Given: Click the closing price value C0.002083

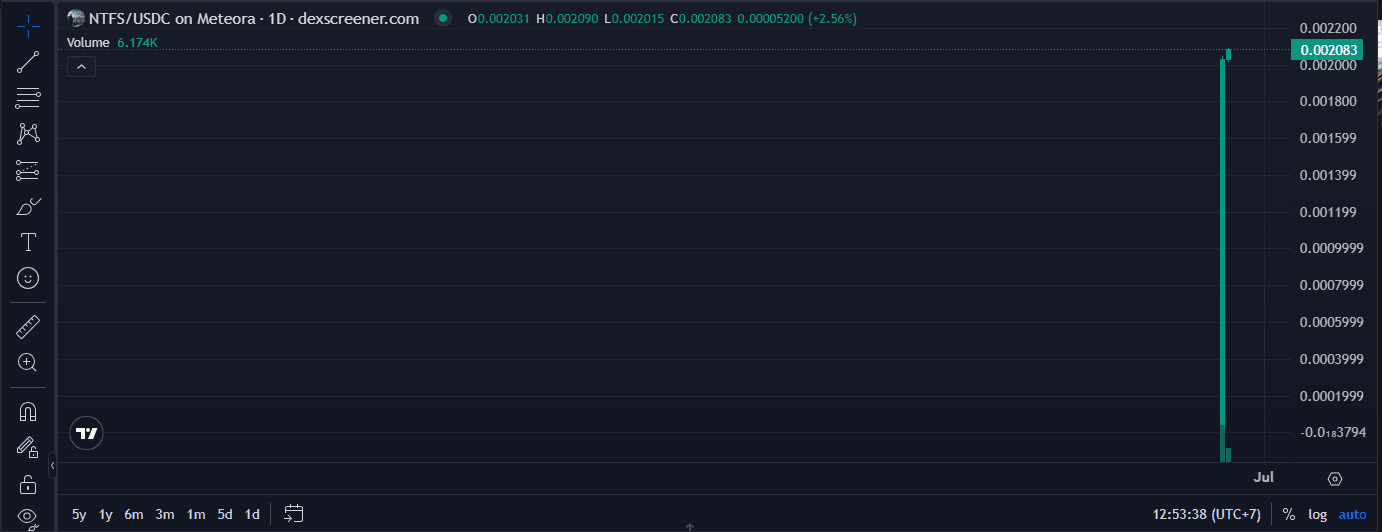Looking at the screenshot, I should click(x=701, y=18).
